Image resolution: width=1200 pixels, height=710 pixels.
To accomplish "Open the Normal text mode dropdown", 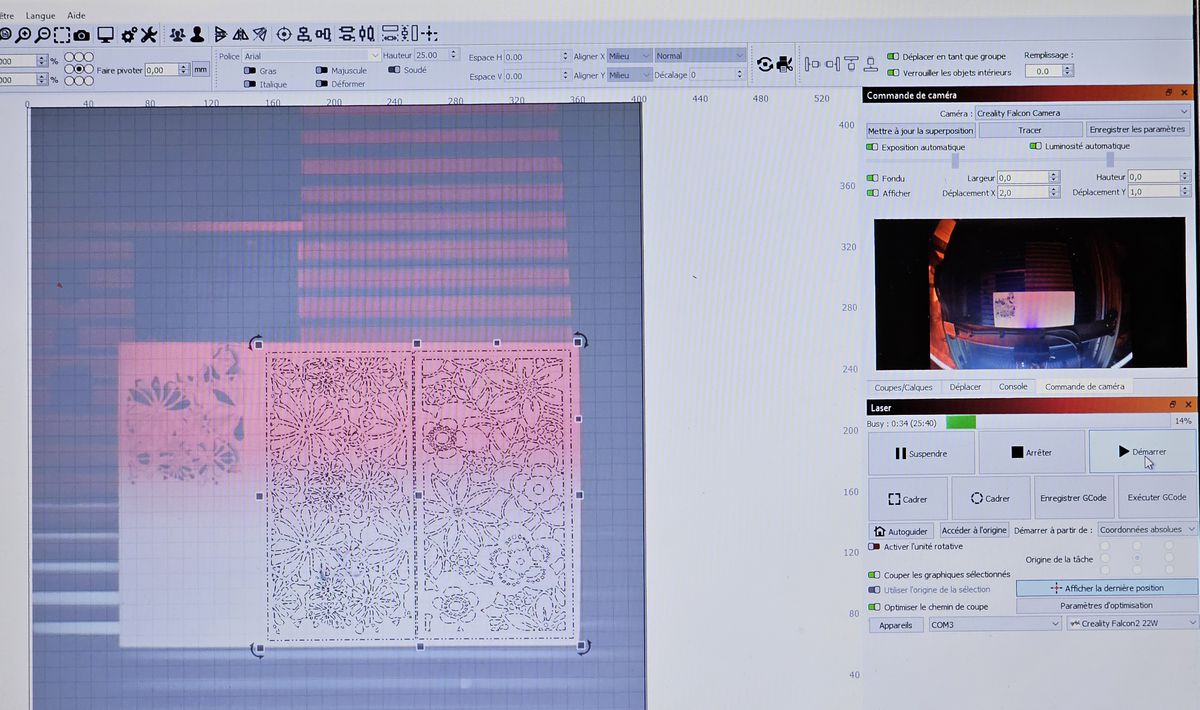I will click(x=699, y=56).
